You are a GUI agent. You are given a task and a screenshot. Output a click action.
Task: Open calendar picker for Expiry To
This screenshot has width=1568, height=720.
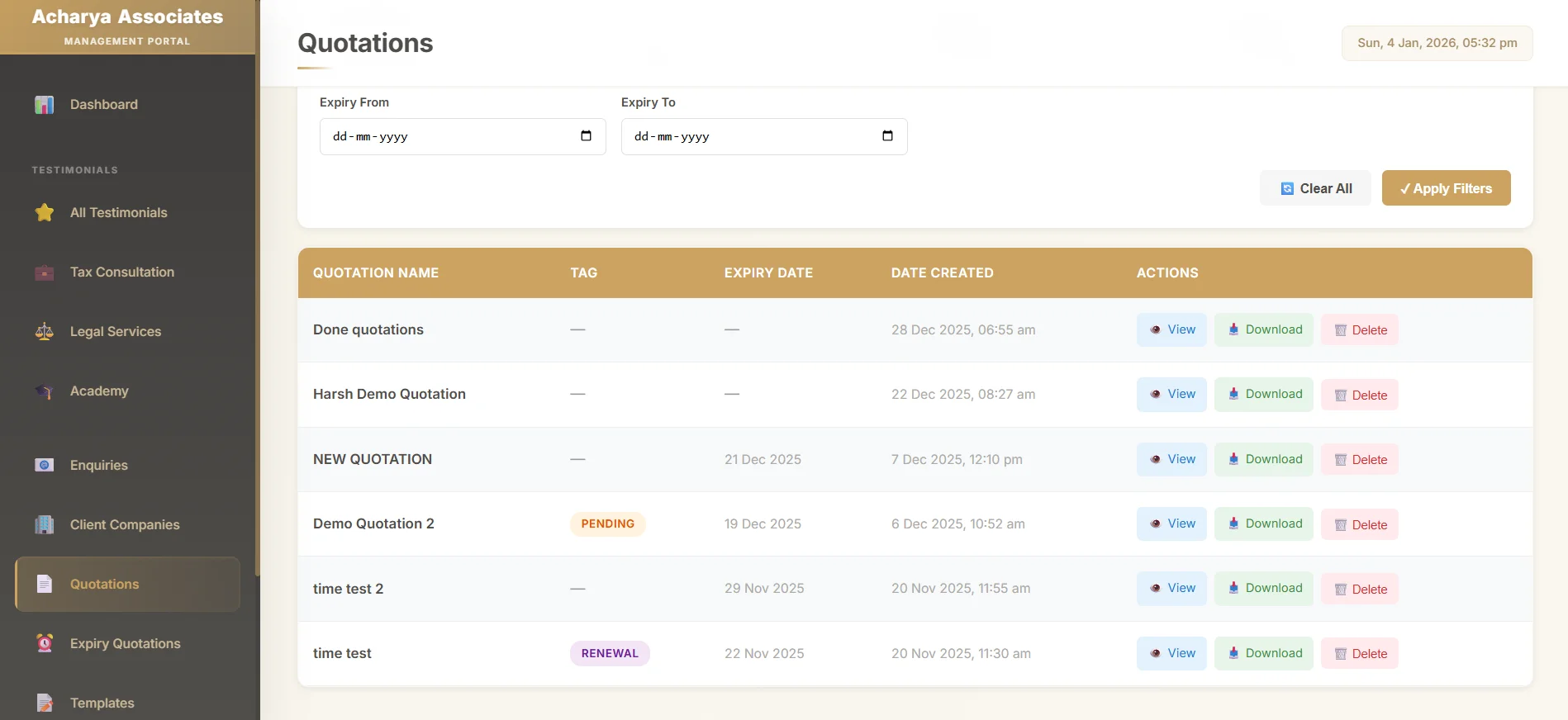[887, 136]
